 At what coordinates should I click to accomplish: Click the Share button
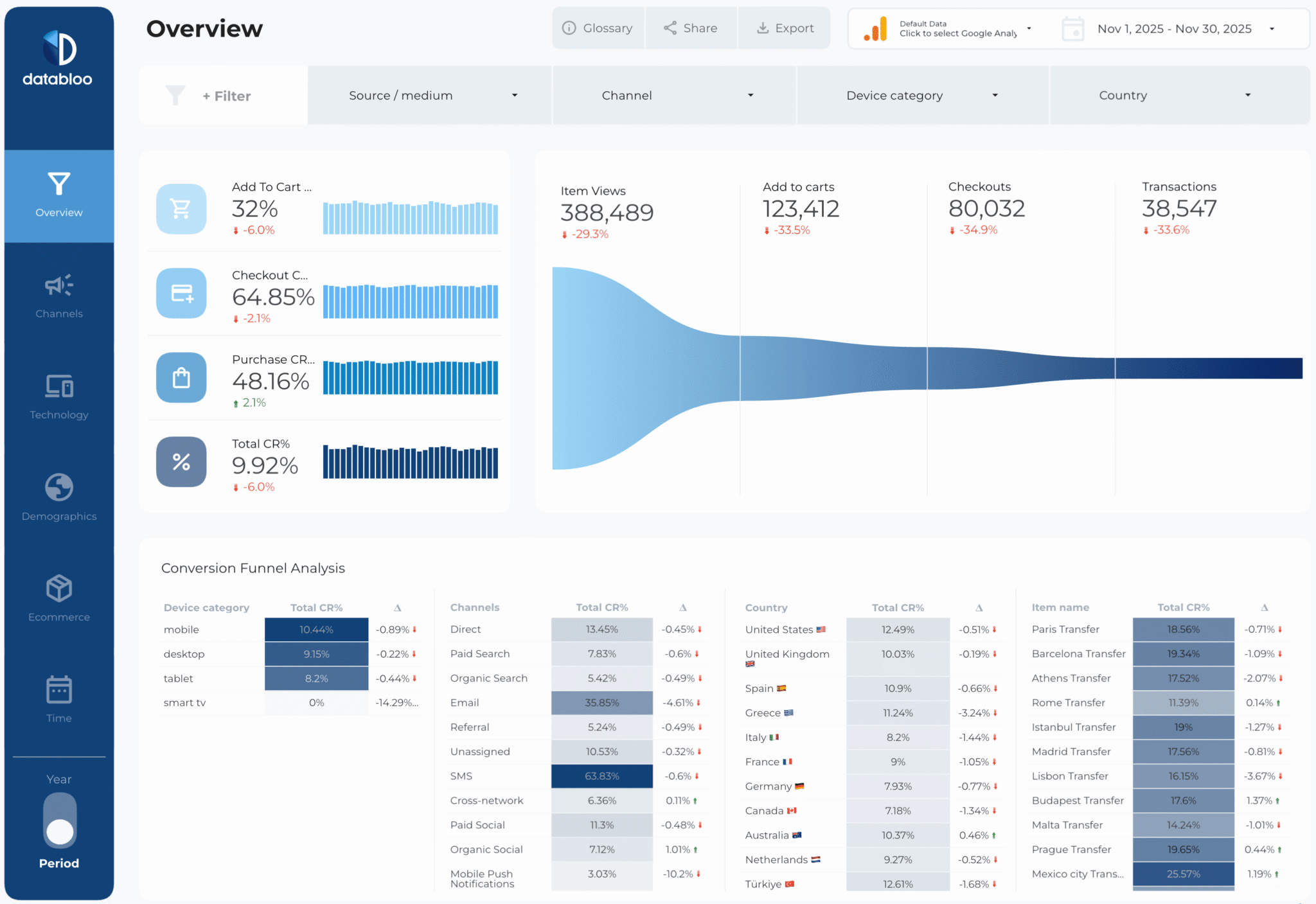click(691, 28)
